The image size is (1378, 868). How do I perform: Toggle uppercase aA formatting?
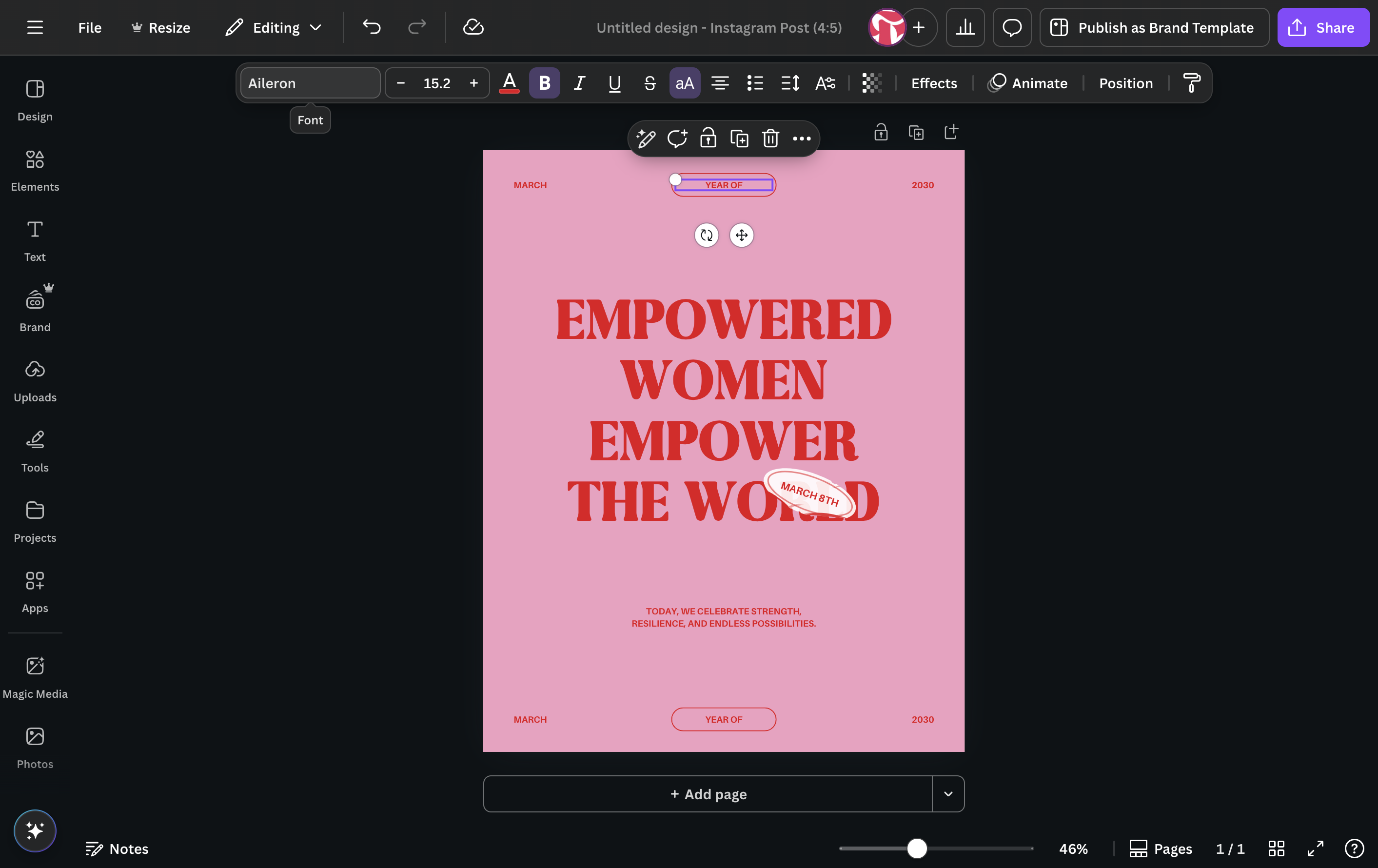click(685, 83)
